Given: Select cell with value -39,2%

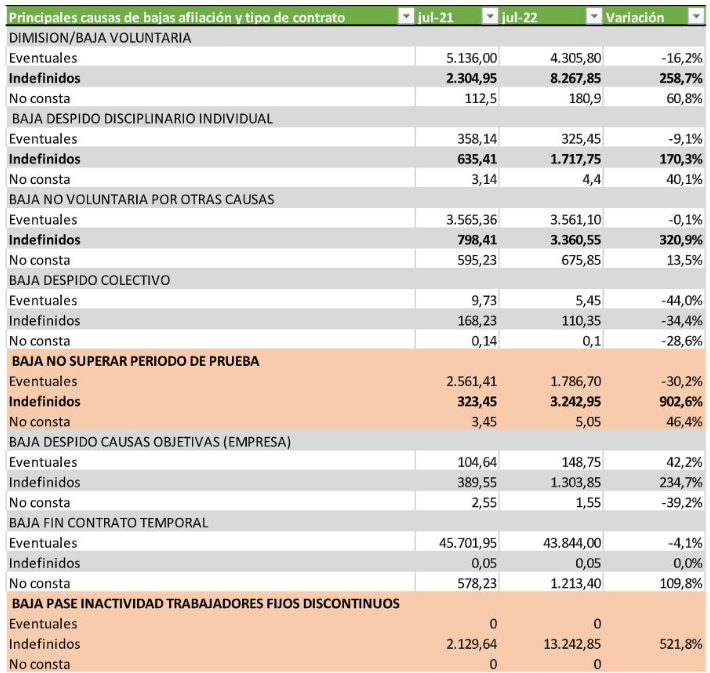Looking at the screenshot, I should (654, 502).
